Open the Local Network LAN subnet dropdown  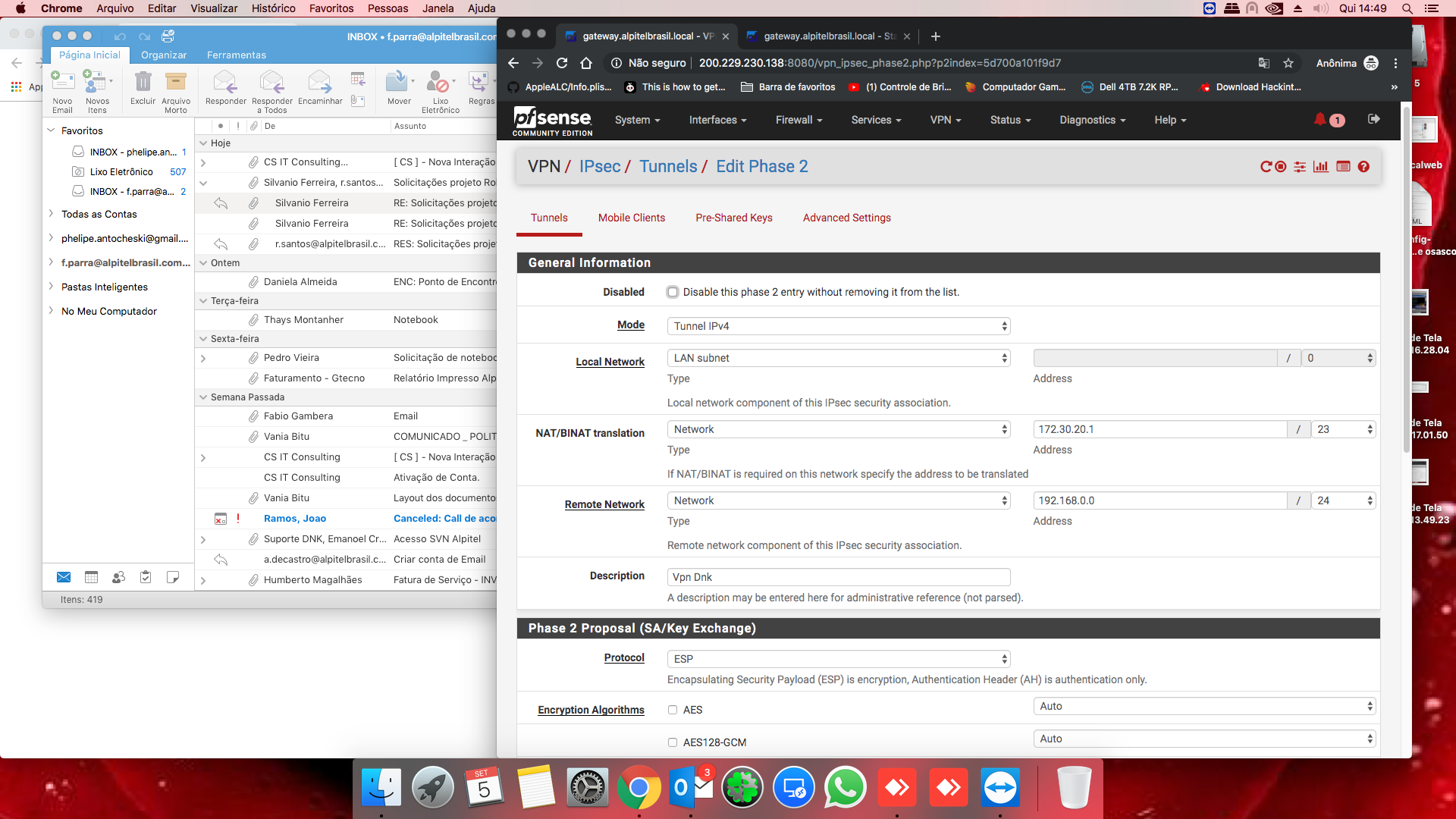click(x=838, y=358)
